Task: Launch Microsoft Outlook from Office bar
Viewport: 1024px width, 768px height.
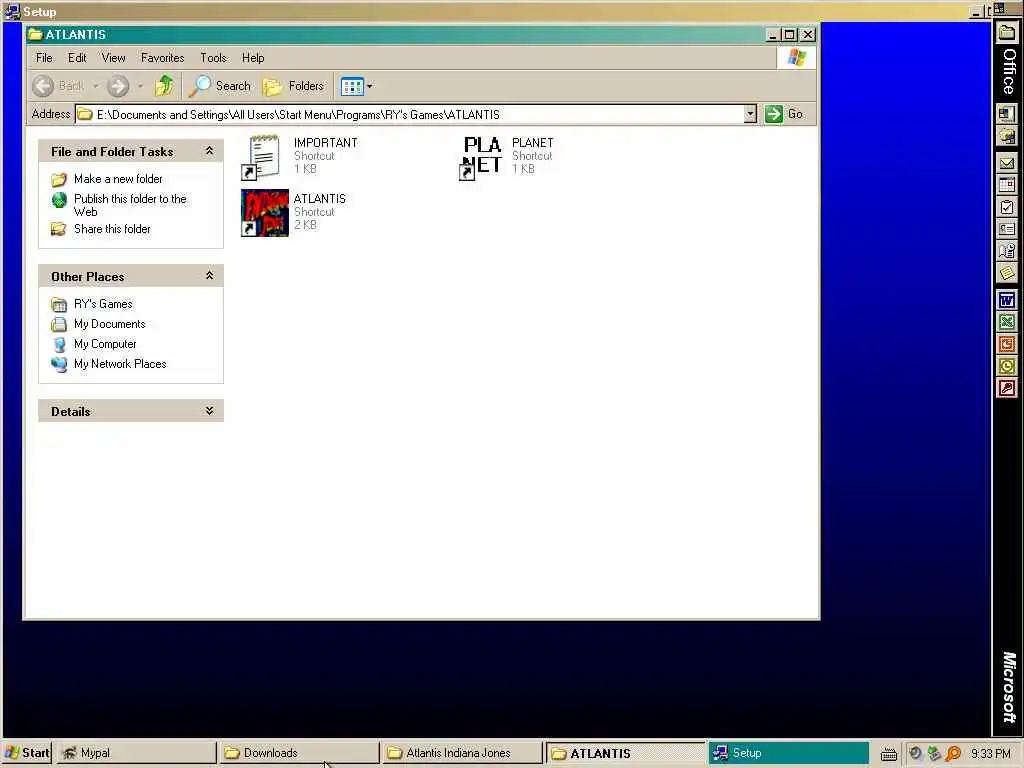Action: click(1006, 366)
